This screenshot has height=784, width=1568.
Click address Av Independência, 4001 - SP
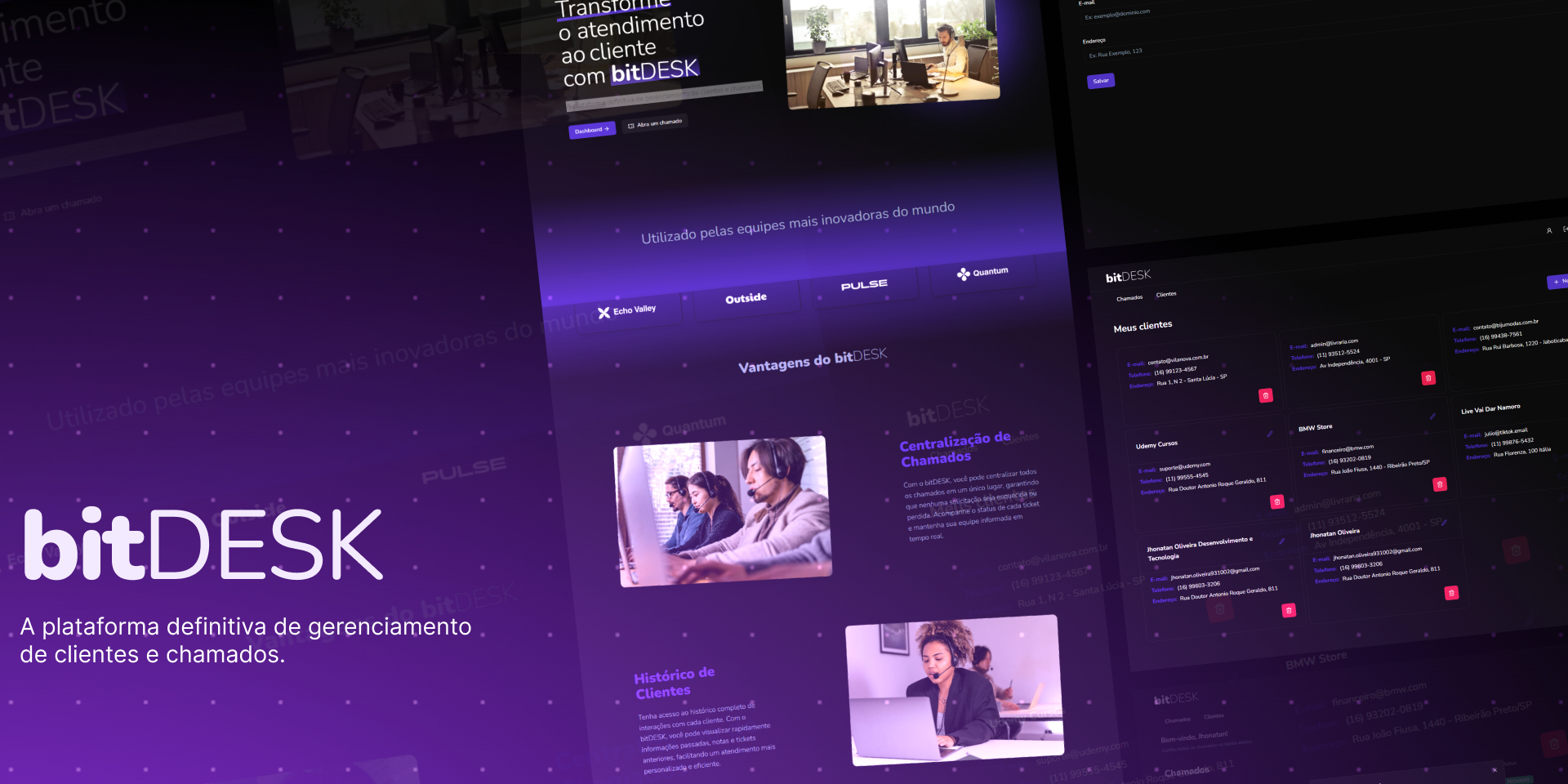point(1355,363)
